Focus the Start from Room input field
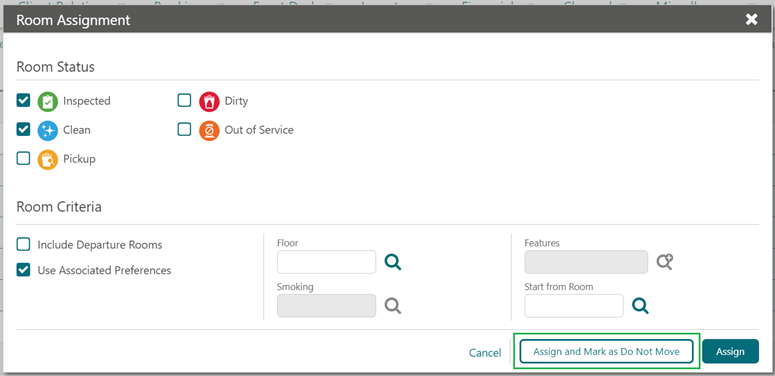Viewport: 775px width, 376px height. (x=574, y=306)
